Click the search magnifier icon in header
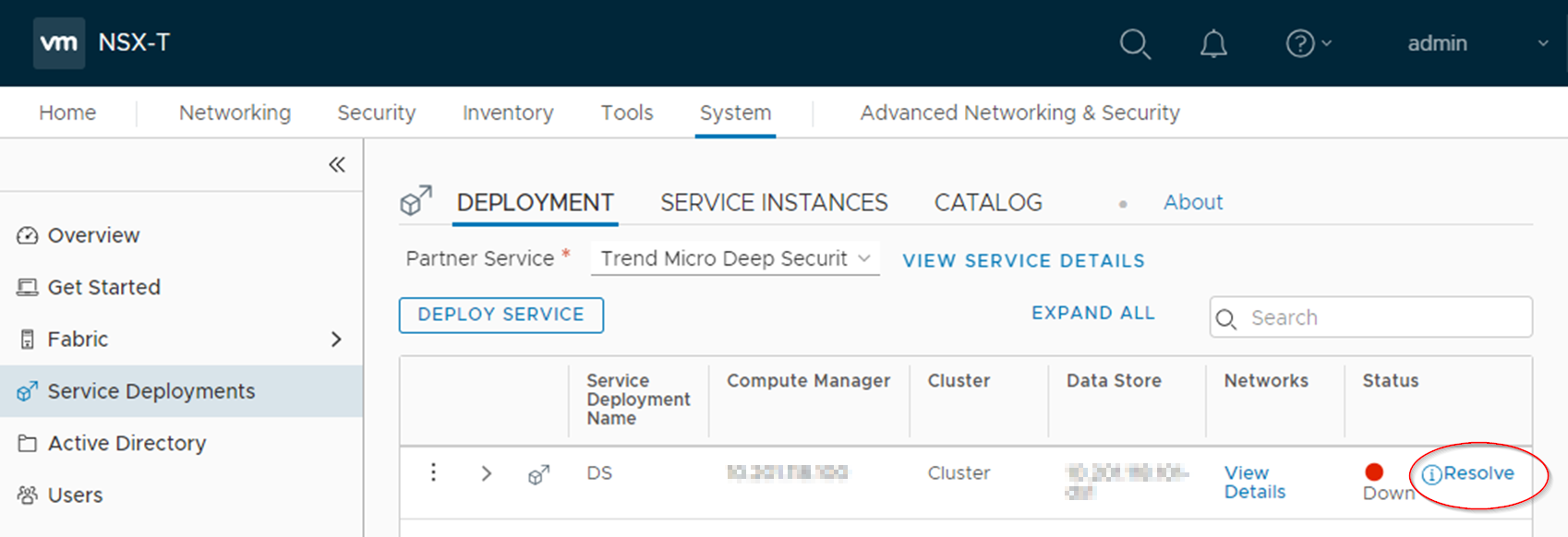 click(1134, 43)
